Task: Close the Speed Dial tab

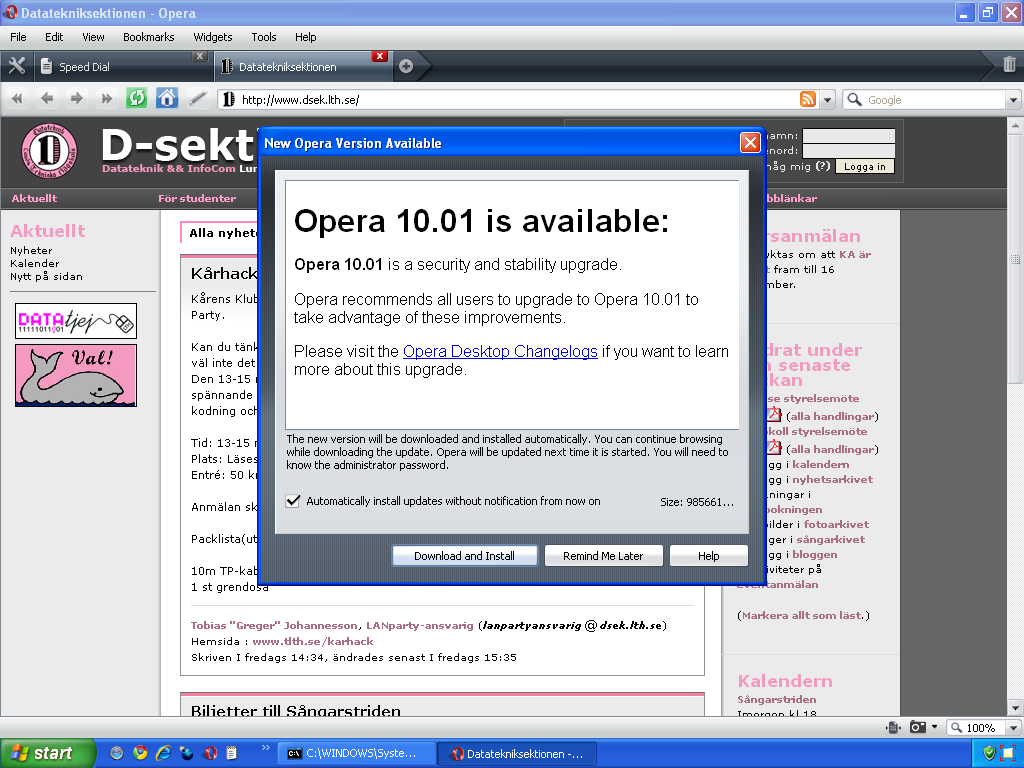Action: [200, 56]
